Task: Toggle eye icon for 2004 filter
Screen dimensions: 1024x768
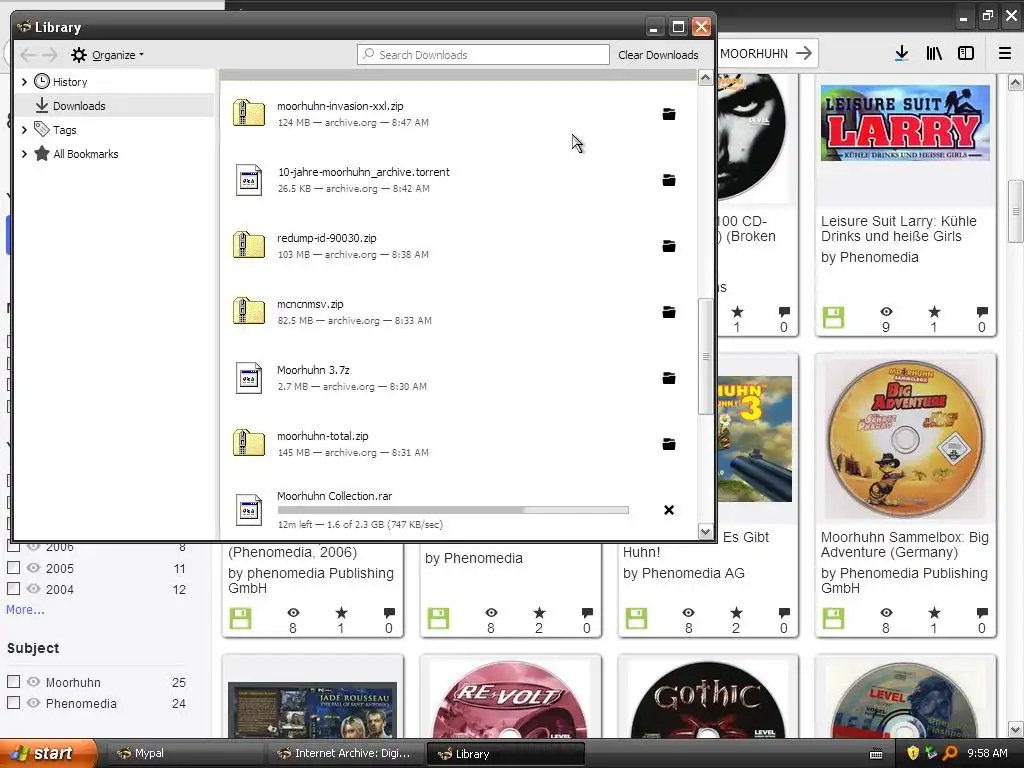Action: click(33, 588)
